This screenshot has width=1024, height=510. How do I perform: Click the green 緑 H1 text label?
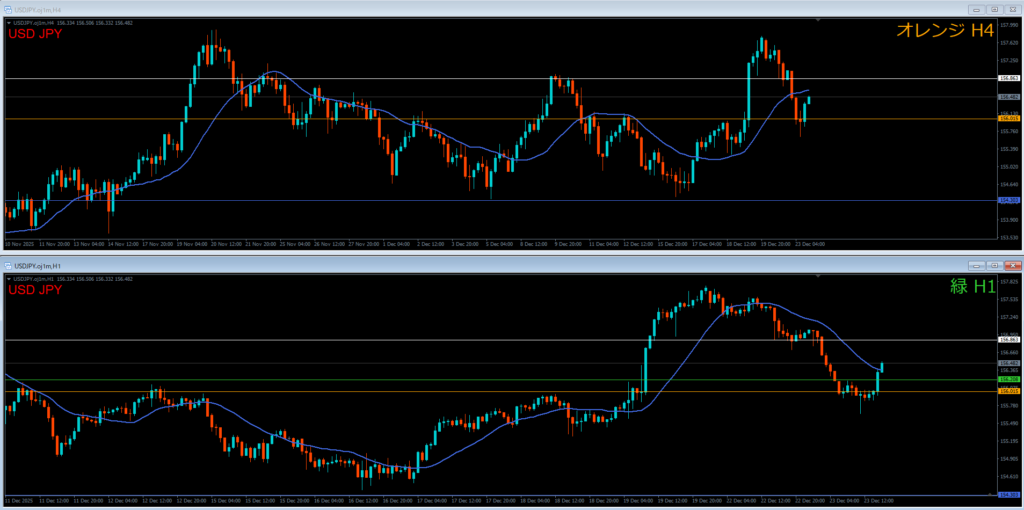click(x=972, y=288)
